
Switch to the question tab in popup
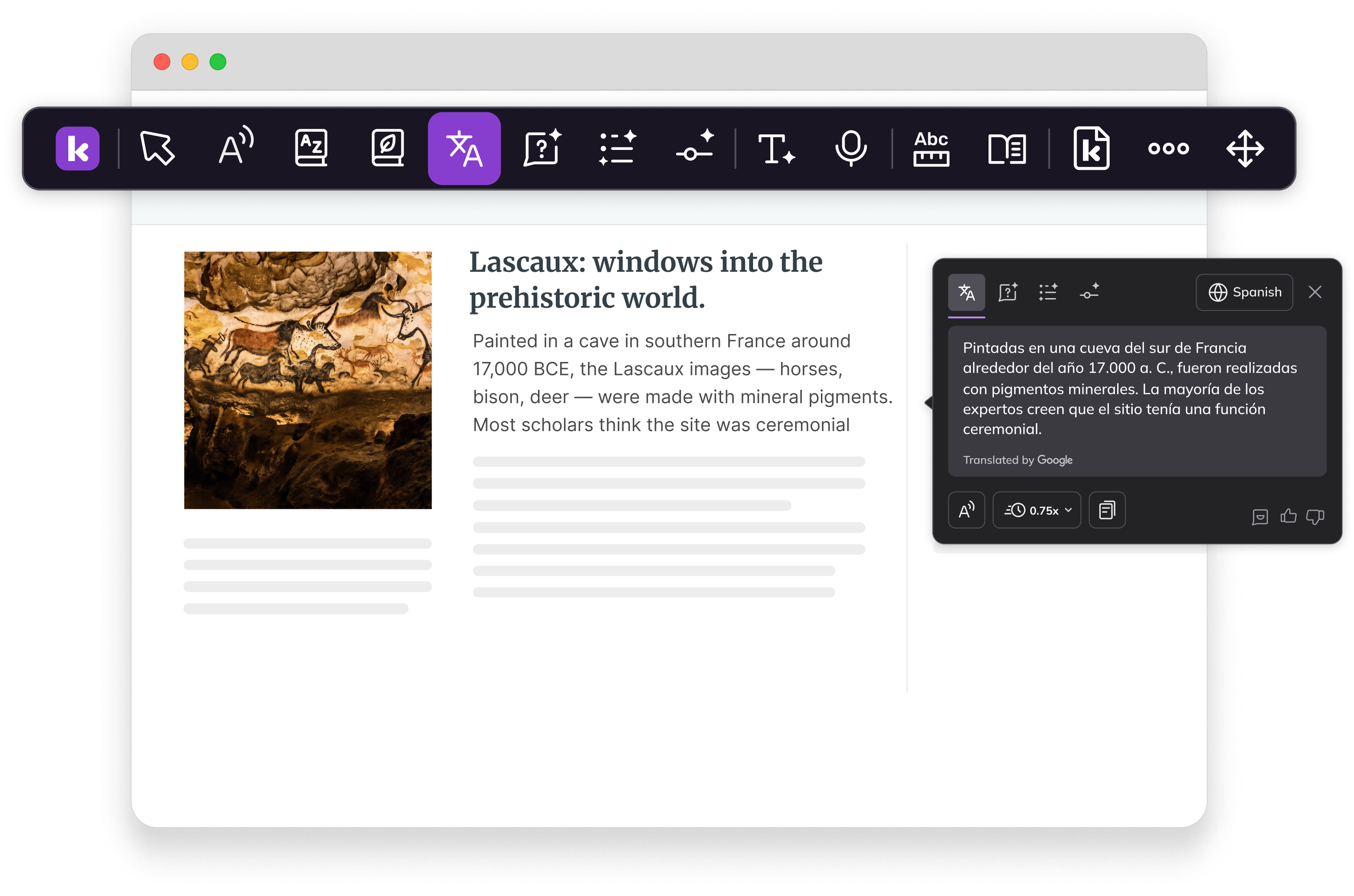pyautogui.click(x=1008, y=292)
